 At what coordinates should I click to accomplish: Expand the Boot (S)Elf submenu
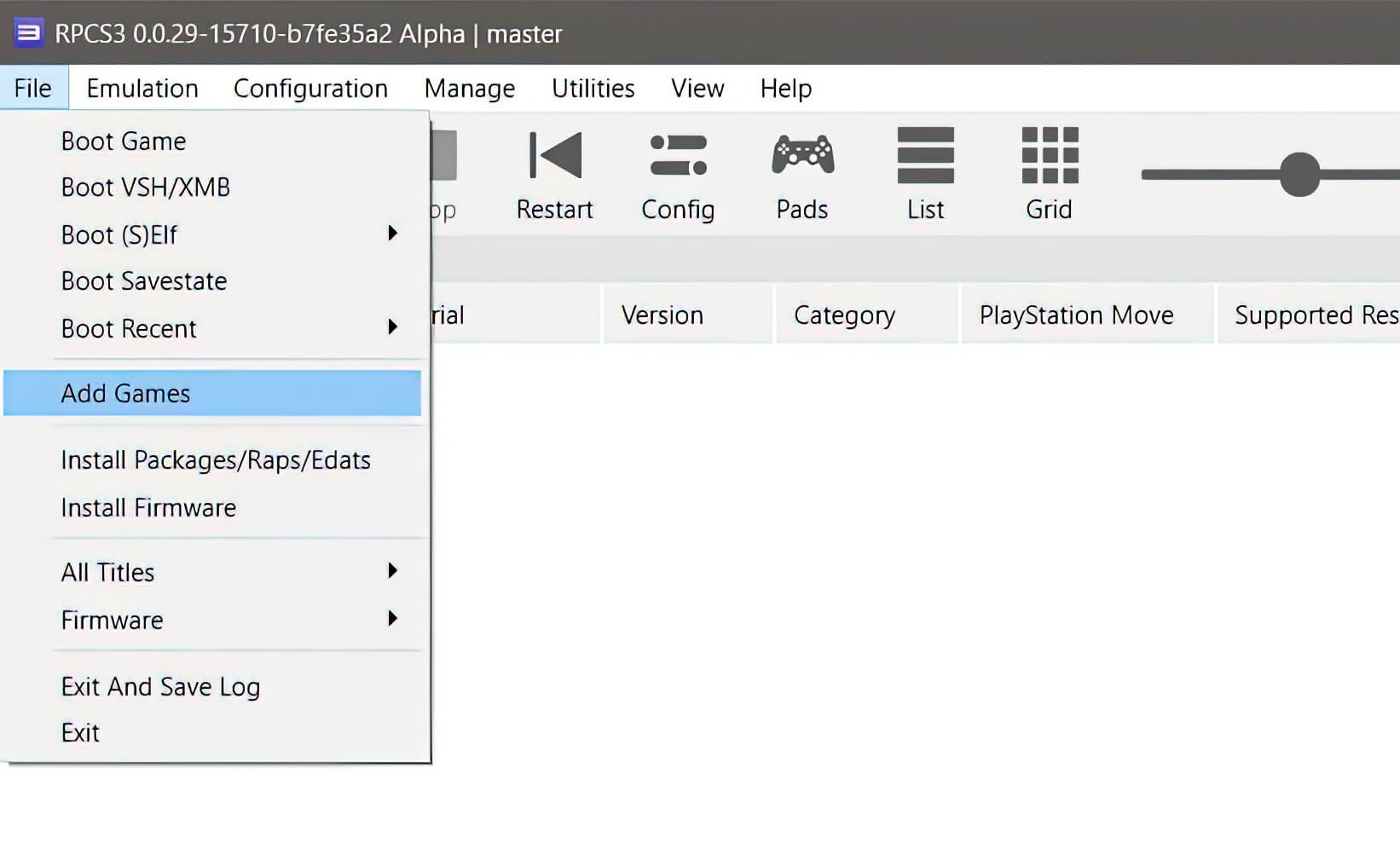[119, 234]
